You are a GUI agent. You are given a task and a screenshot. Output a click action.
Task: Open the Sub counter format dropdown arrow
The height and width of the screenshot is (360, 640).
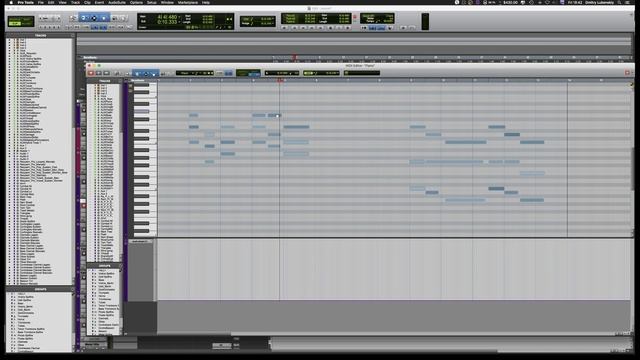[x=179, y=22]
